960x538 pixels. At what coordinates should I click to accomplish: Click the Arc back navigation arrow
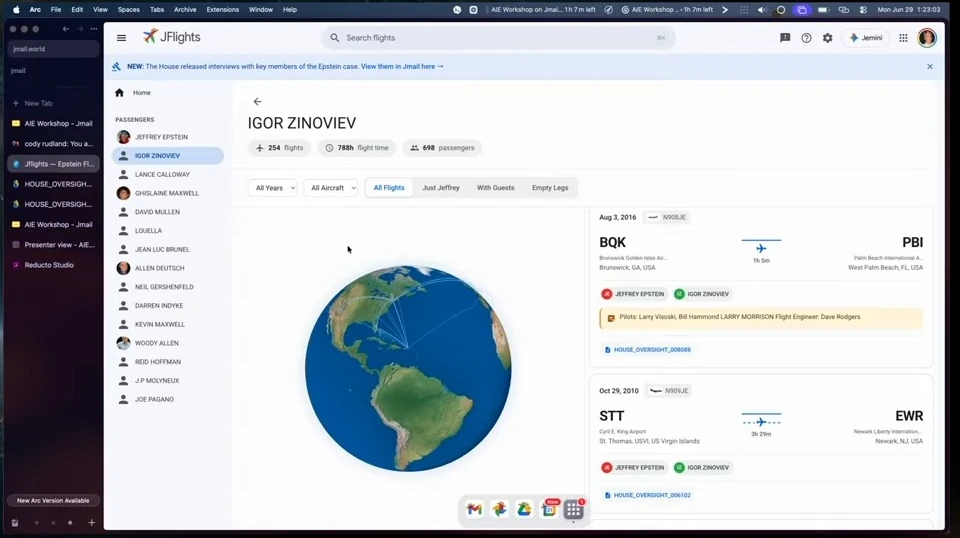click(x=66, y=29)
